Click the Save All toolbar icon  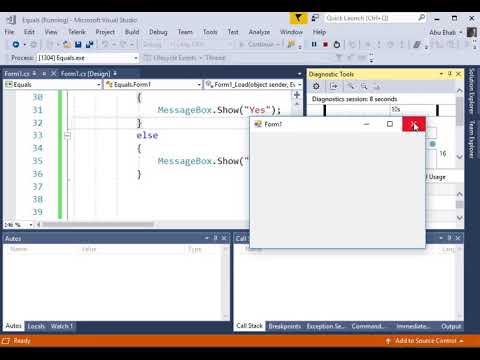tap(89, 44)
